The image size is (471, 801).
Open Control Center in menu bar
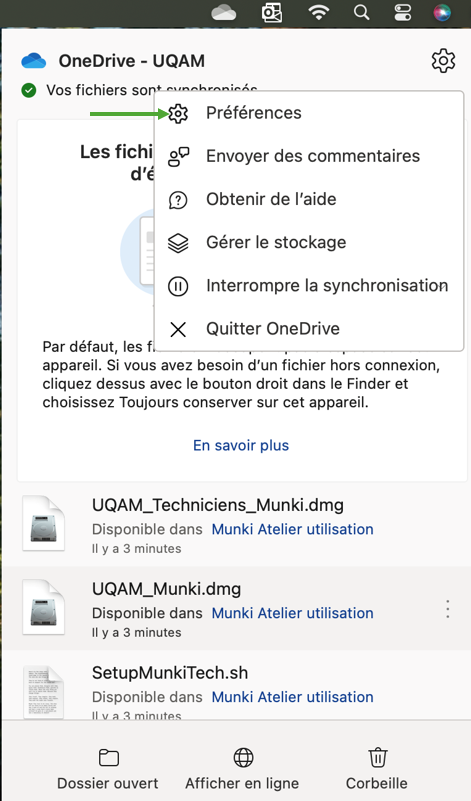403,12
